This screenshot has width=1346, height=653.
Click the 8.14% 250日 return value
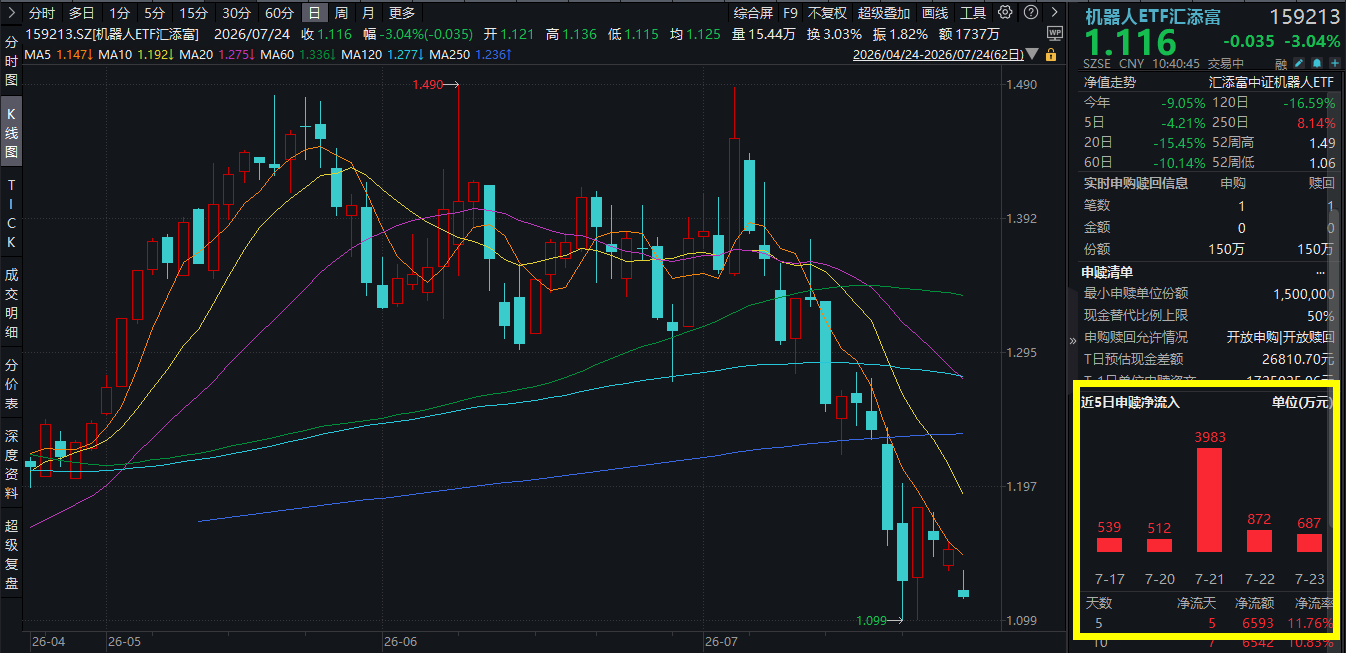click(x=1315, y=123)
